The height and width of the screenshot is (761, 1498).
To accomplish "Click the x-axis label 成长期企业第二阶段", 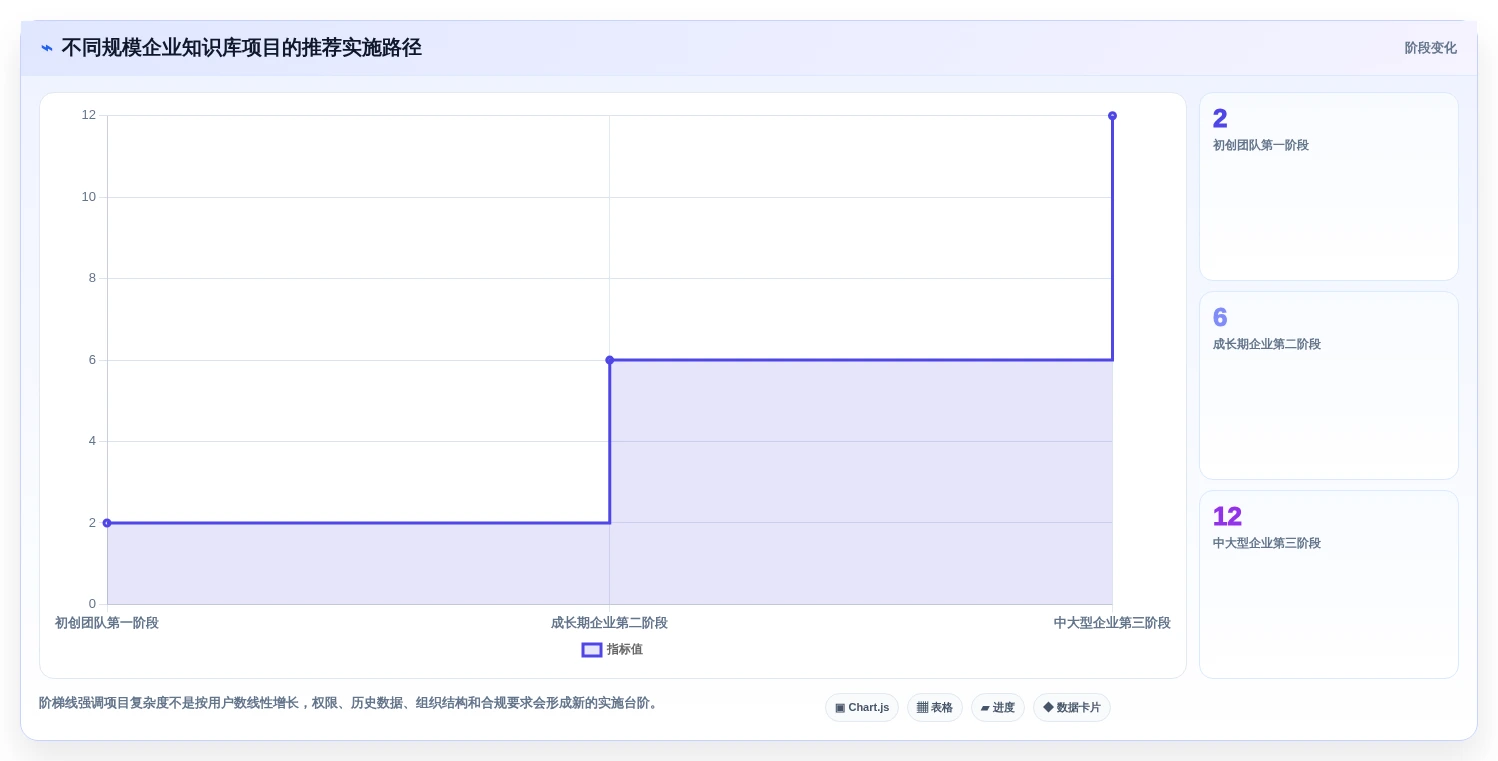I will 609,623.
